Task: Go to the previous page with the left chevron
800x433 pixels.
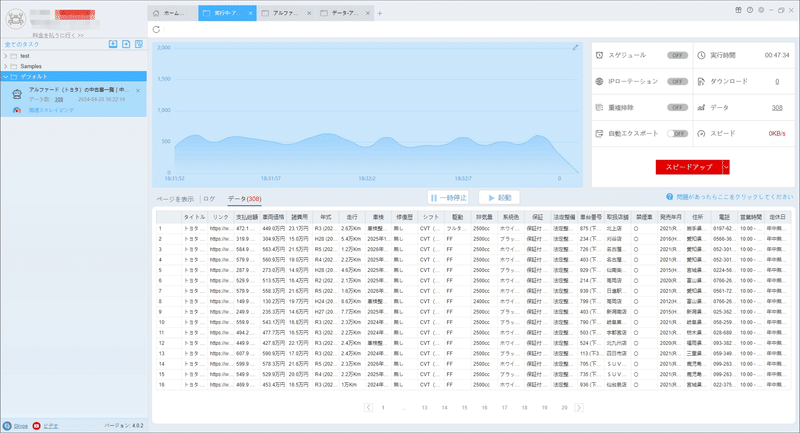Action: (x=368, y=407)
